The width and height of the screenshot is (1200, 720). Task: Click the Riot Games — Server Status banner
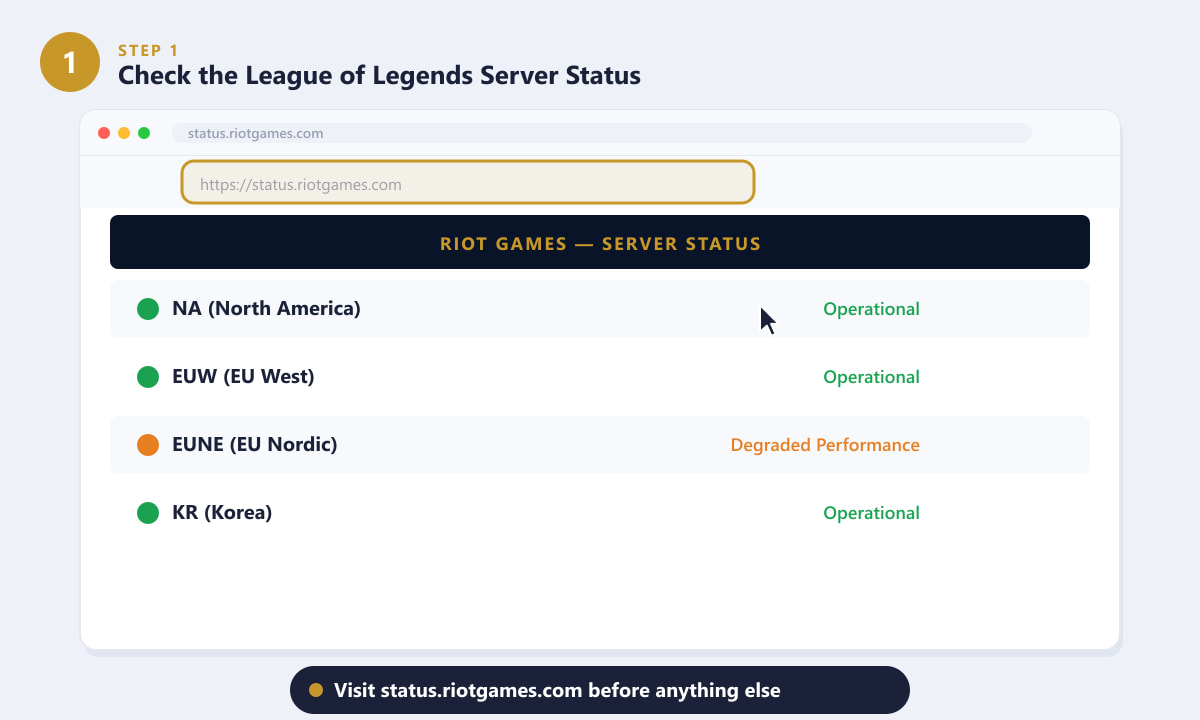pyautogui.click(x=600, y=242)
